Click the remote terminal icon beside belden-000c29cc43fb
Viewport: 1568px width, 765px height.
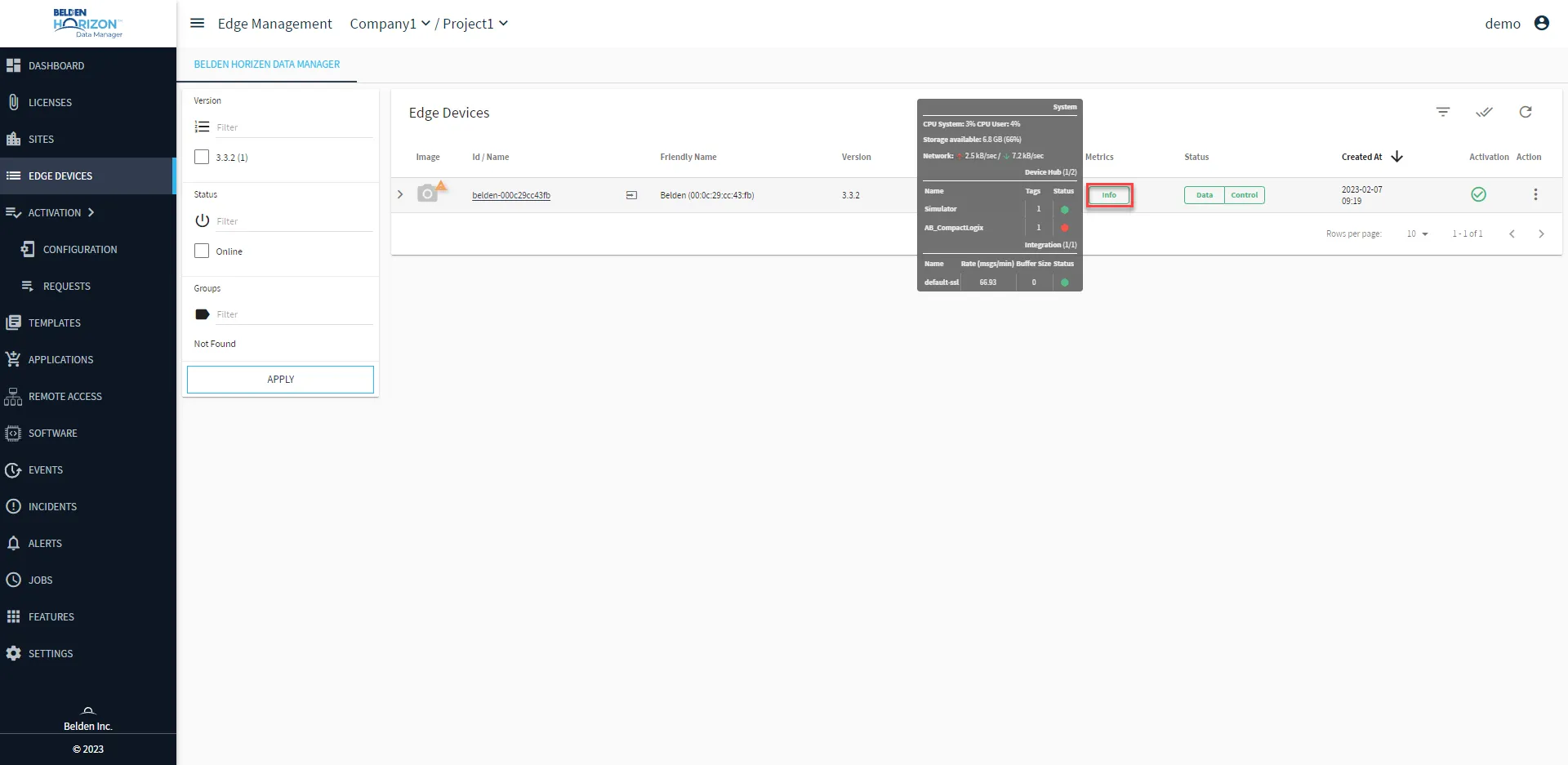tap(631, 195)
